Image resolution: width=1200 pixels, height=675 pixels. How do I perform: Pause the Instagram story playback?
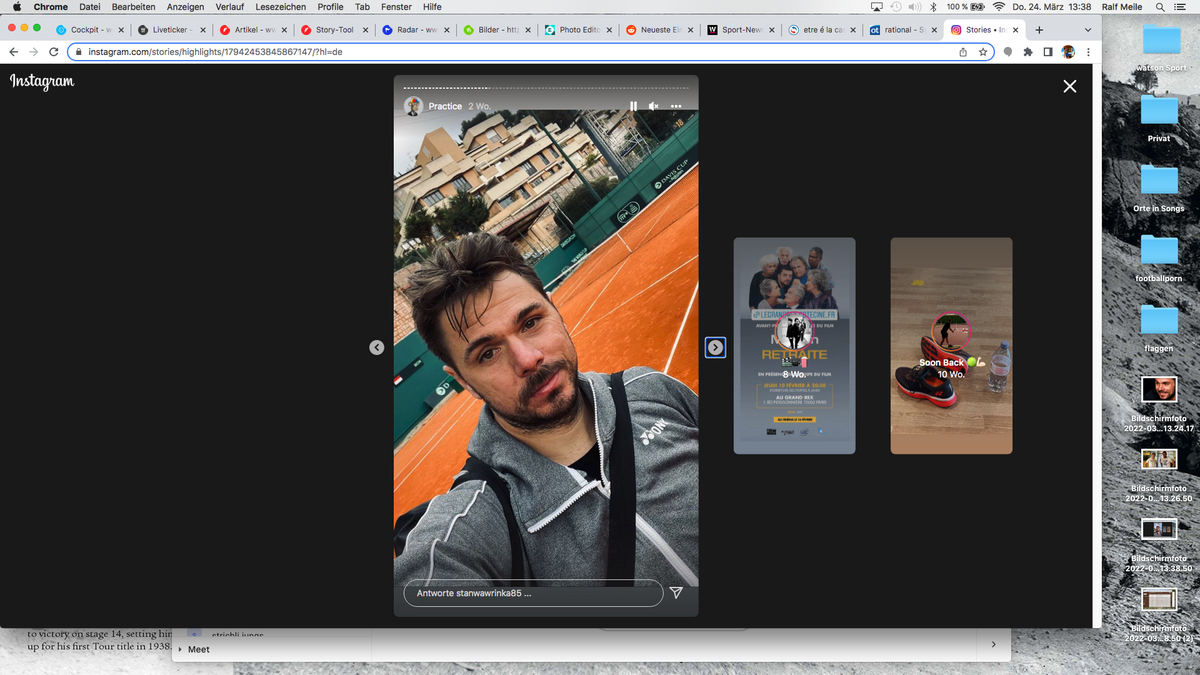click(633, 106)
